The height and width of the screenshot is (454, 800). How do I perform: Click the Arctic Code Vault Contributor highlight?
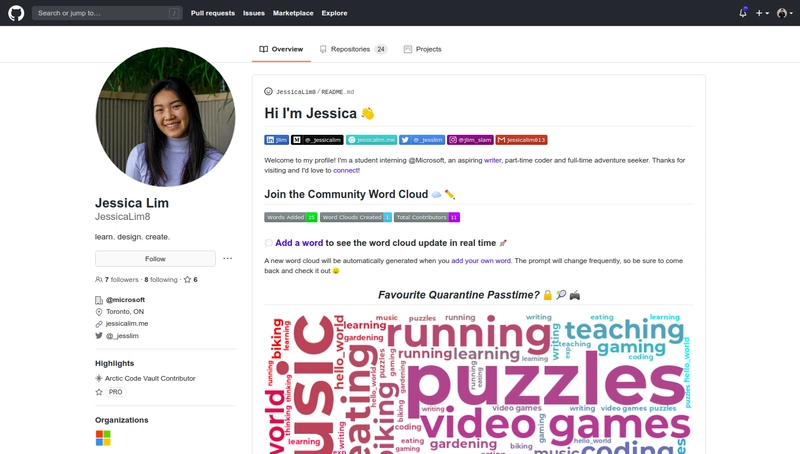[150, 378]
